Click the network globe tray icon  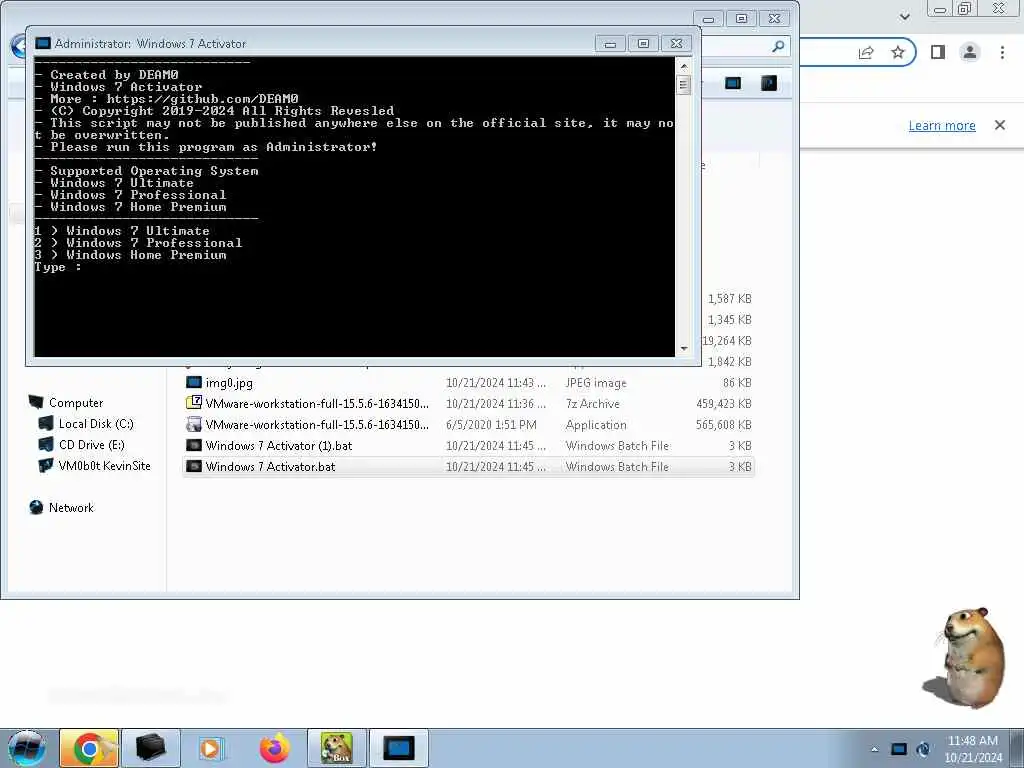tap(923, 749)
